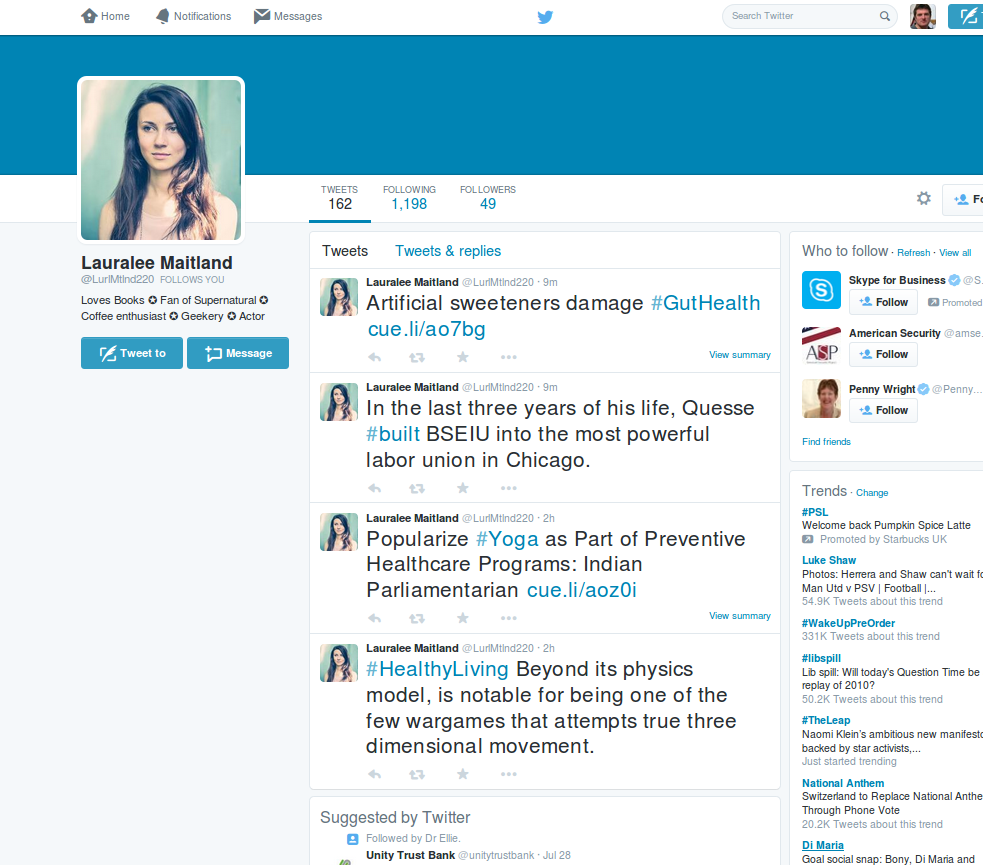Open the #GutHealth hashtag link
Screen dimensions: 983x865
tap(705, 303)
